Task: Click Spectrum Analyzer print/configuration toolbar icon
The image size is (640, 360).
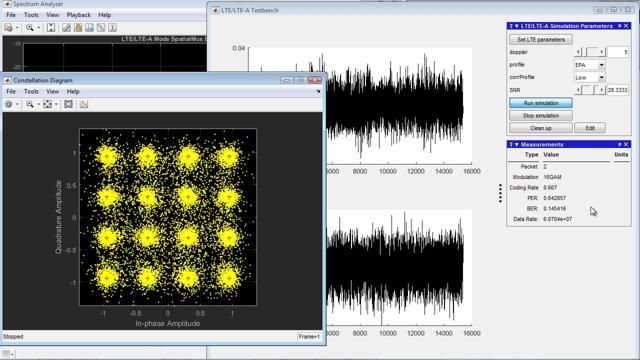Action: click(x=9, y=28)
